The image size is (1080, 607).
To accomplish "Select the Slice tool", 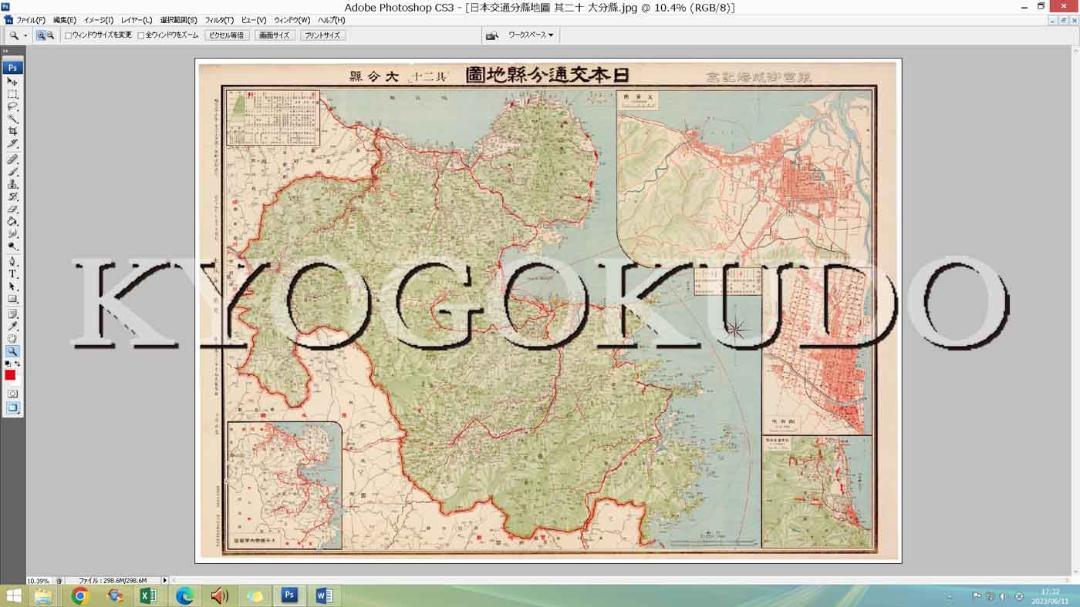I will point(12,144).
